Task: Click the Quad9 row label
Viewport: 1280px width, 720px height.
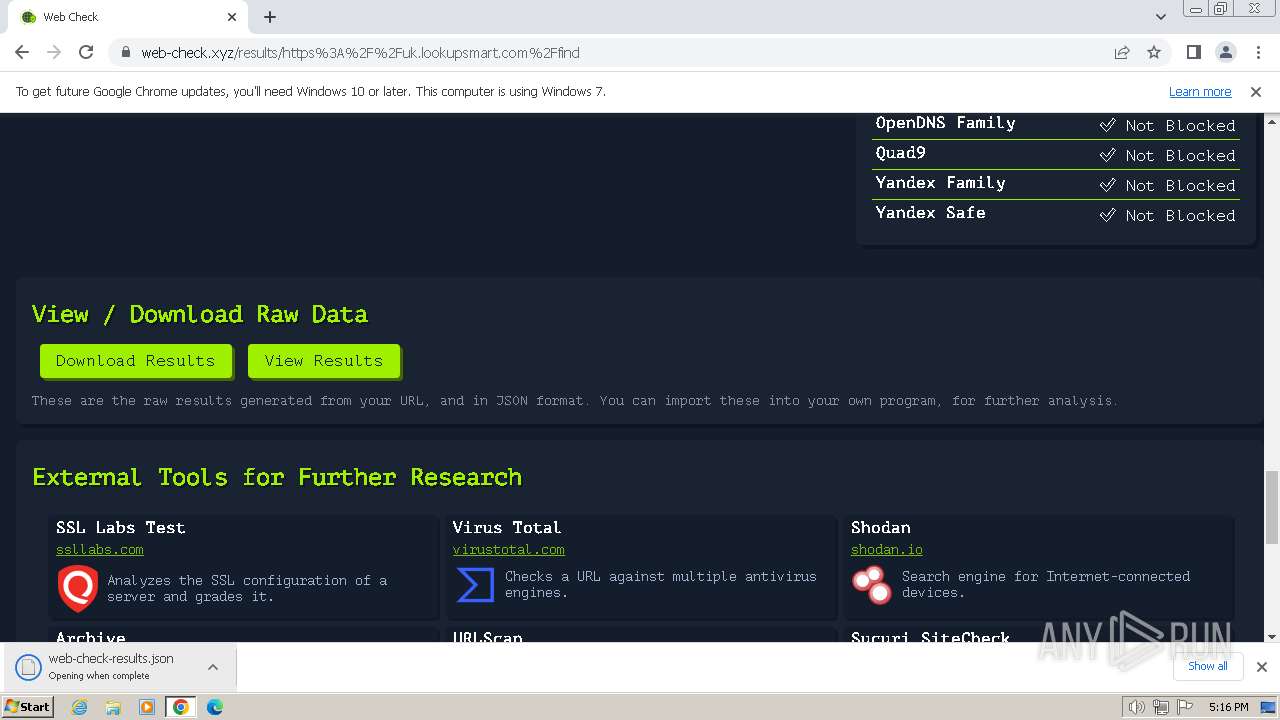Action: pos(900,153)
